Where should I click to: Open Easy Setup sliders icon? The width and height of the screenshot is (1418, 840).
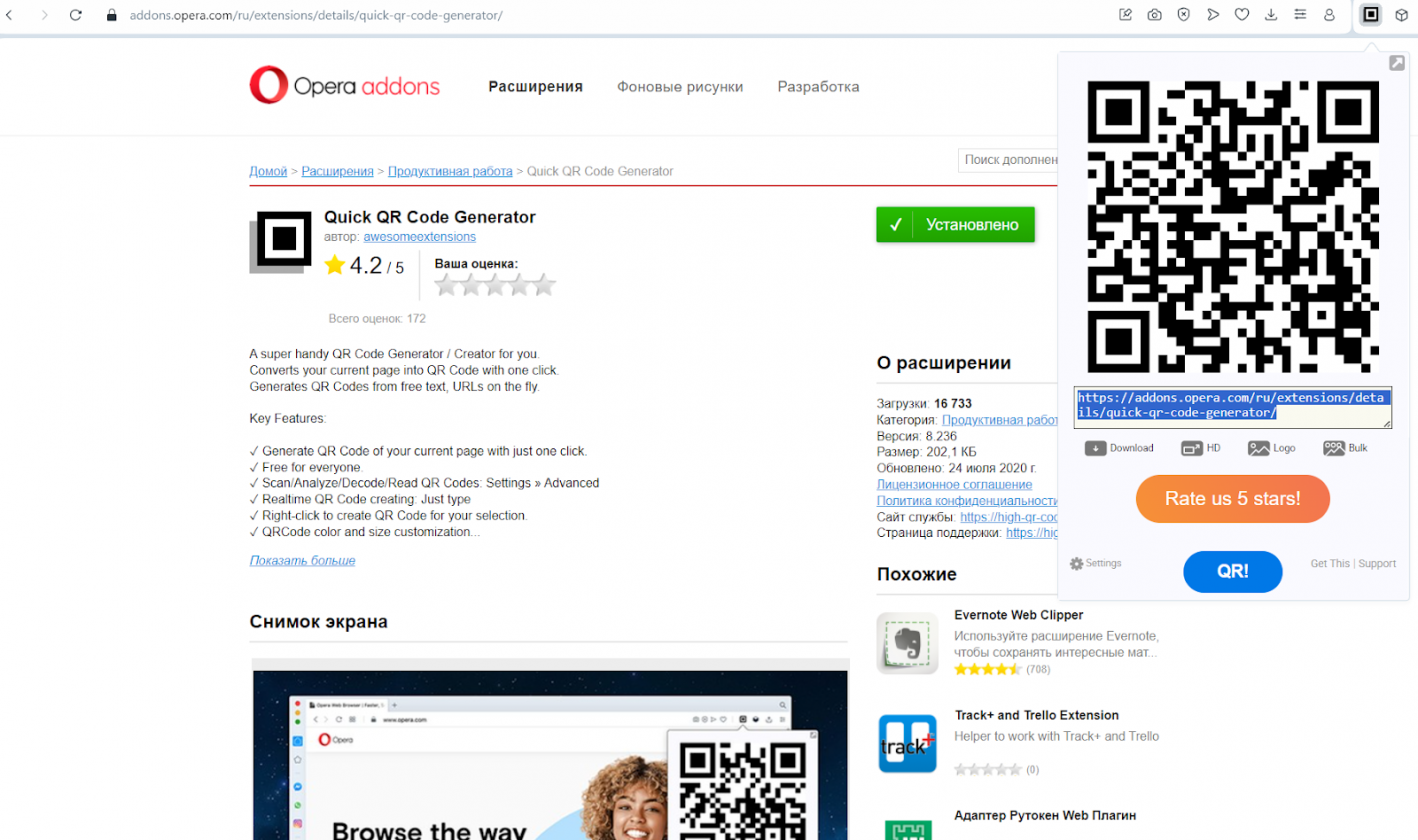[x=1300, y=15]
